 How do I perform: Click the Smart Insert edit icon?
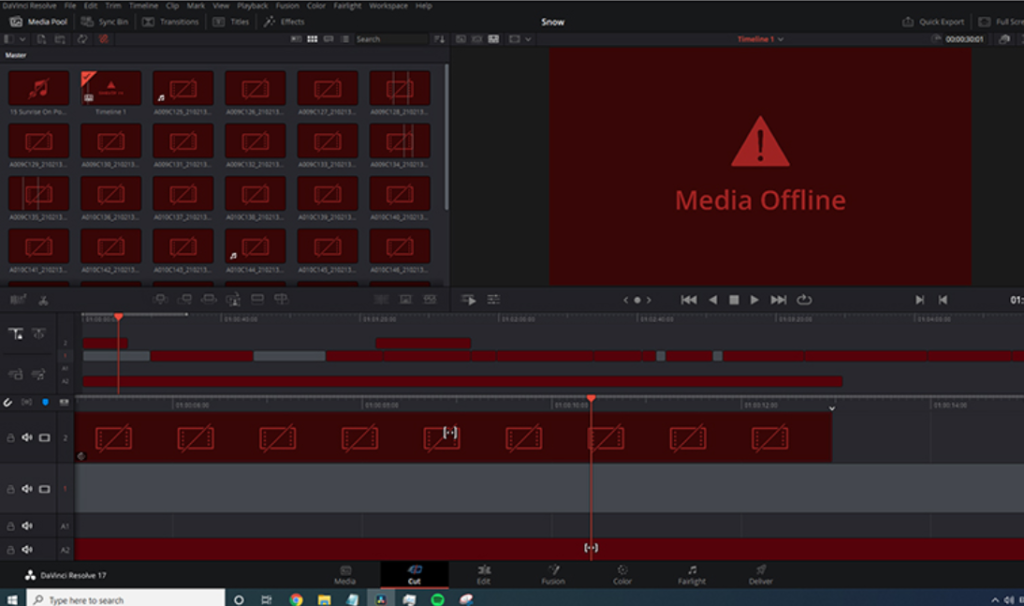coord(161,299)
